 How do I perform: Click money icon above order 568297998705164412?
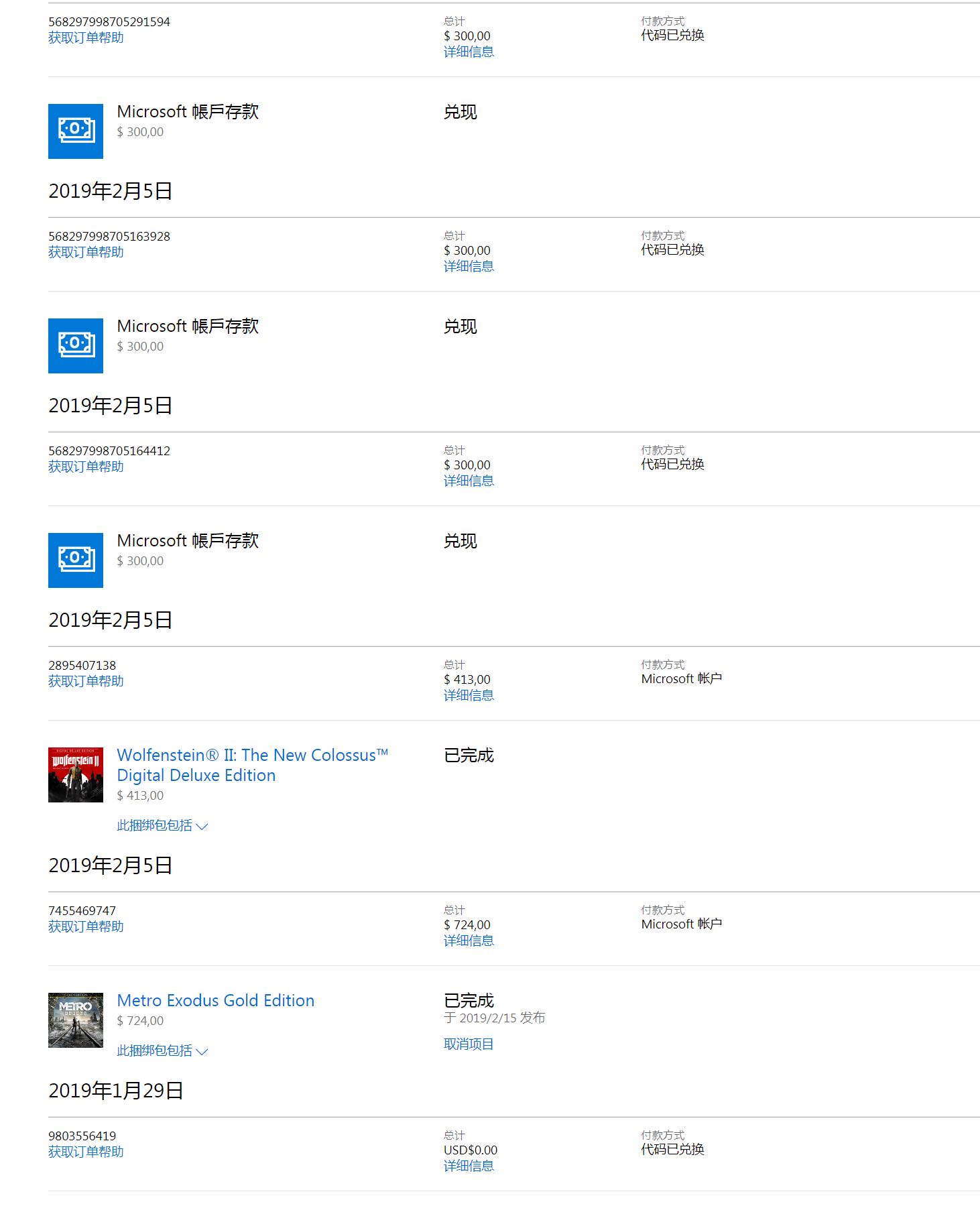[x=76, y=346]
